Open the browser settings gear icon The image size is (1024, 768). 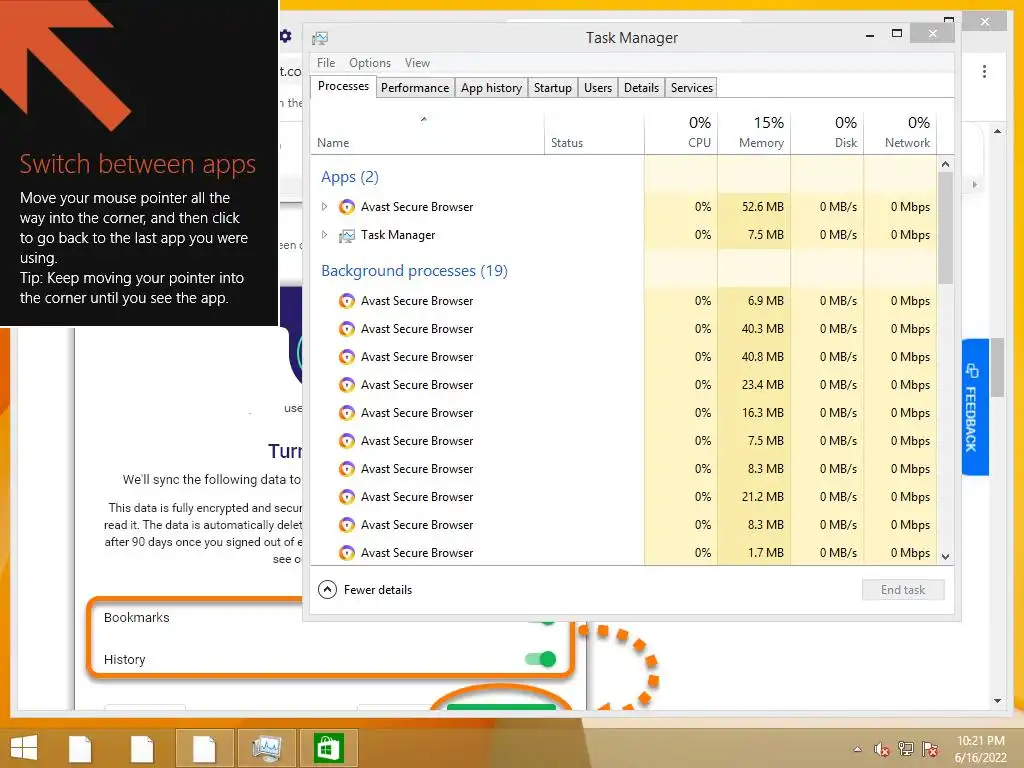(x=285, y=36)
